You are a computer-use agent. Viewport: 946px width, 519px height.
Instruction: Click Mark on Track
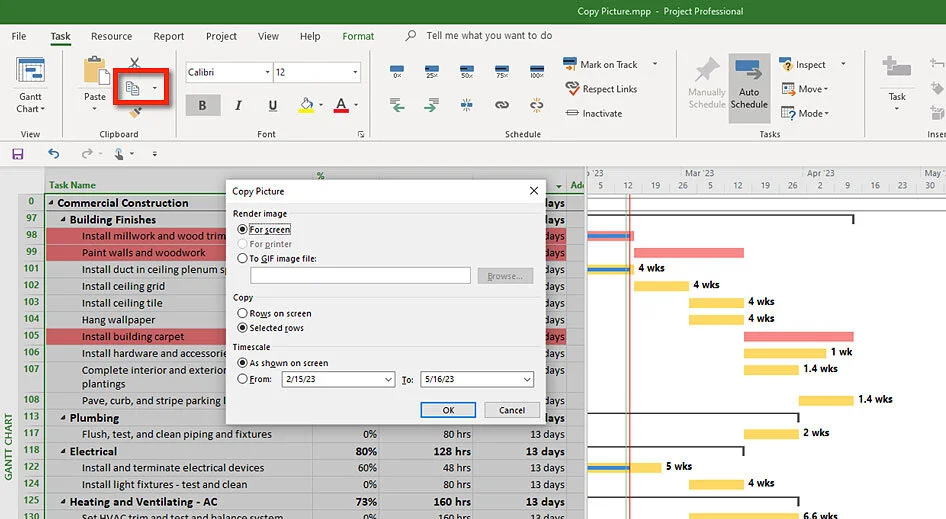pos(600,64)
